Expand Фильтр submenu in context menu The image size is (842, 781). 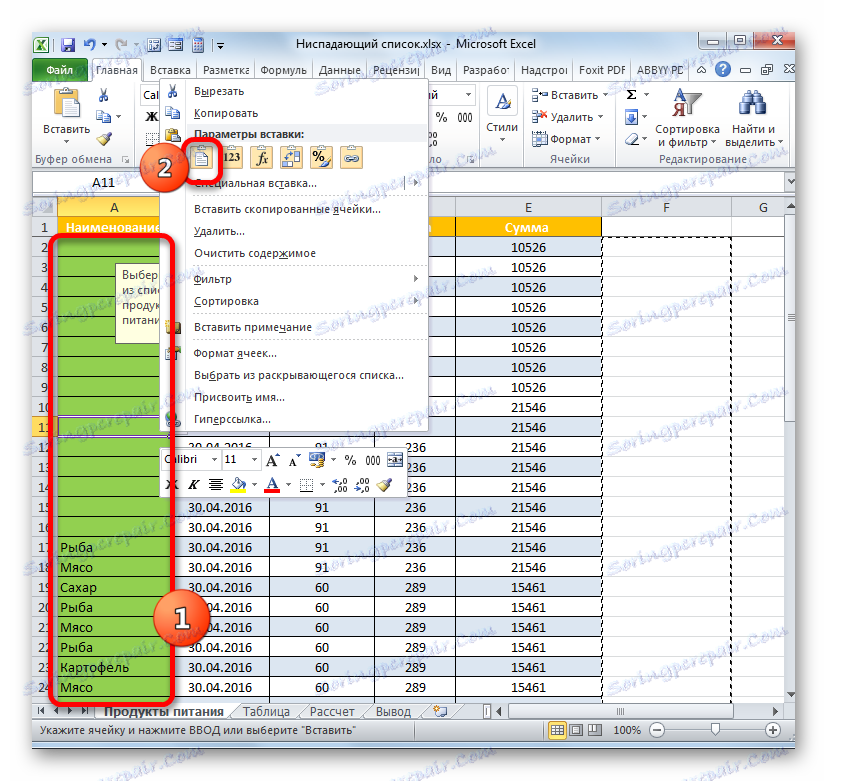[x=416, y=279]
